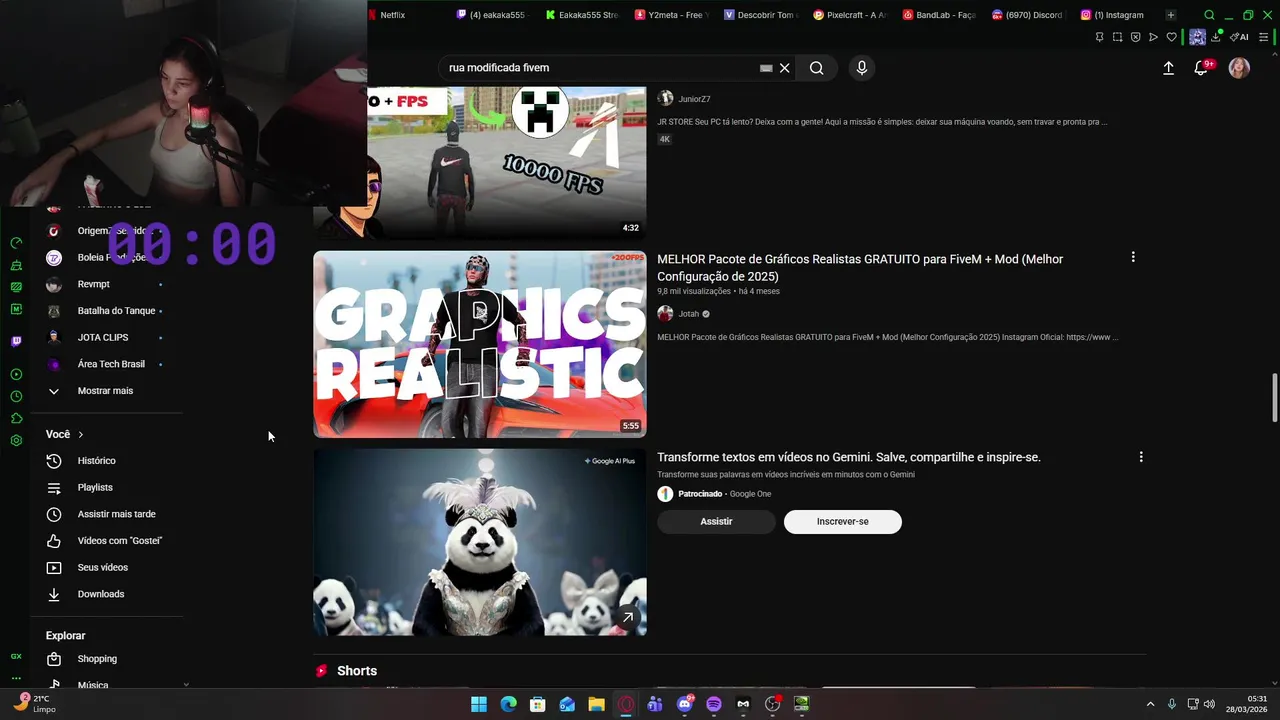Image resolution: width=1280 pixels, height=720 pixels.
Task: Clear the YouTube search box with the X
Action: pyautogui.click(x=785, y=68)
